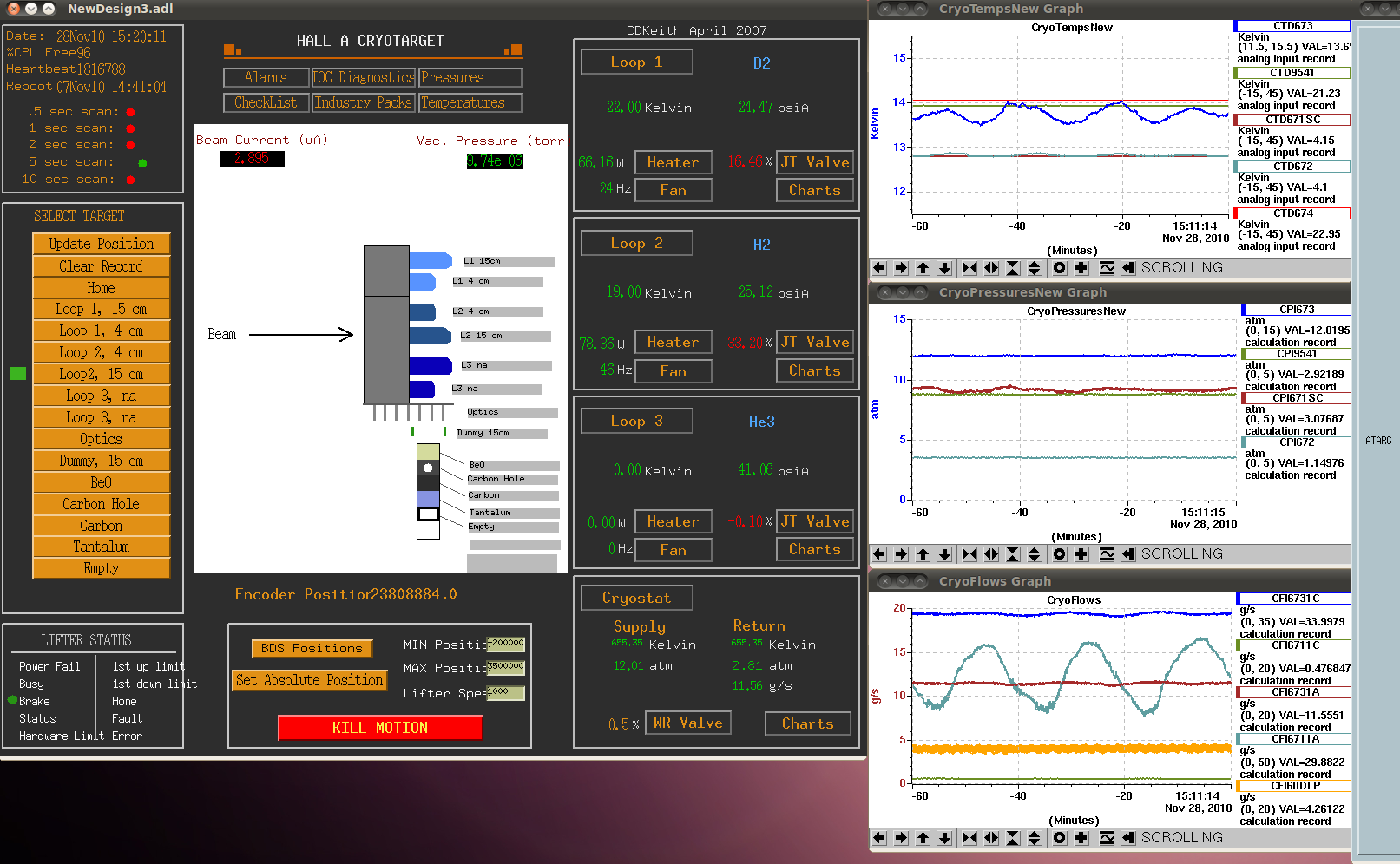Zoom out Y axis on CryoFlows graph
Viewport: 1400px width, 864px height.
(1035, 838)
